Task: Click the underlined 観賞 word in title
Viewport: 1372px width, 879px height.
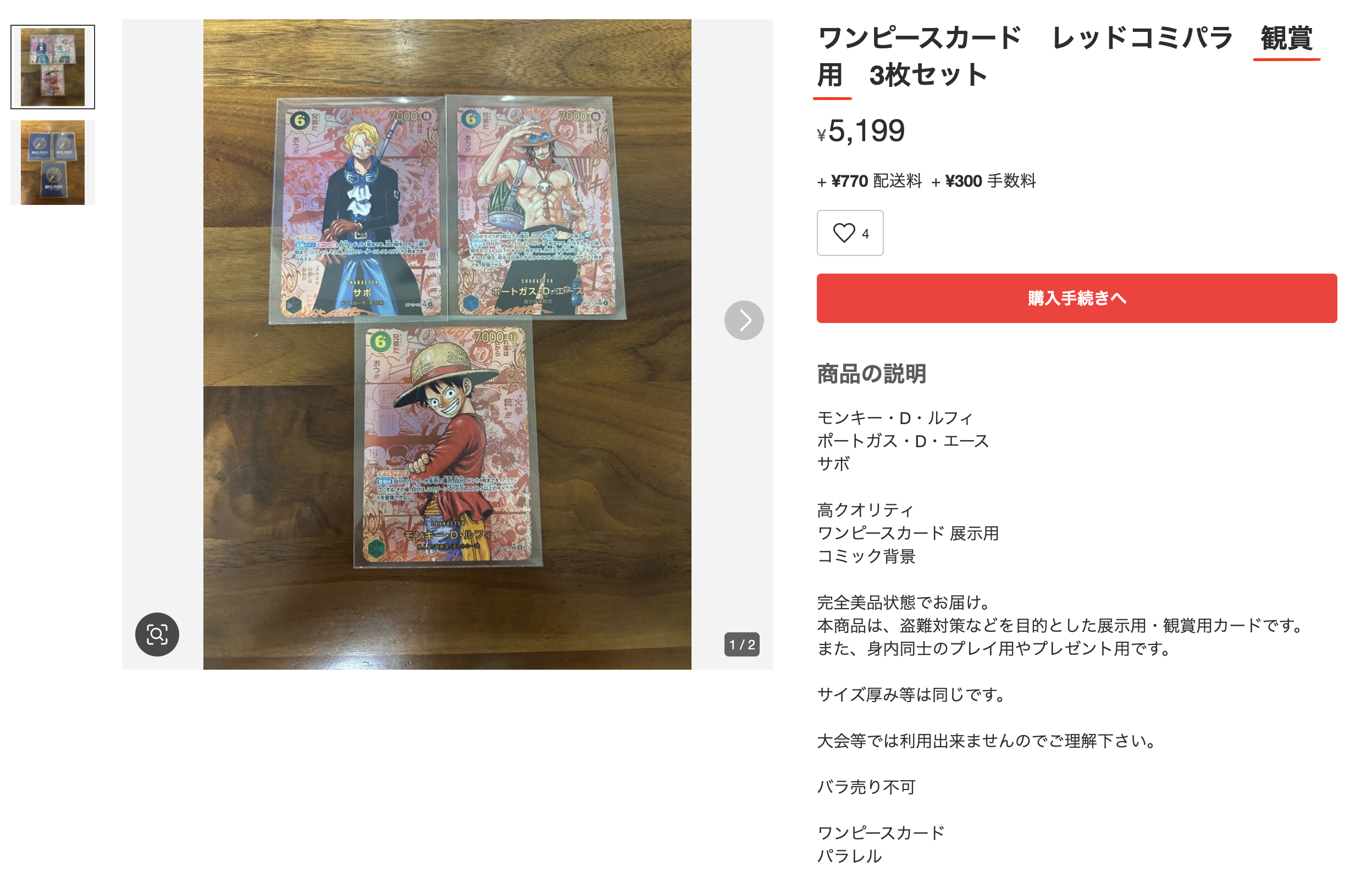Action: point(1286,39)
